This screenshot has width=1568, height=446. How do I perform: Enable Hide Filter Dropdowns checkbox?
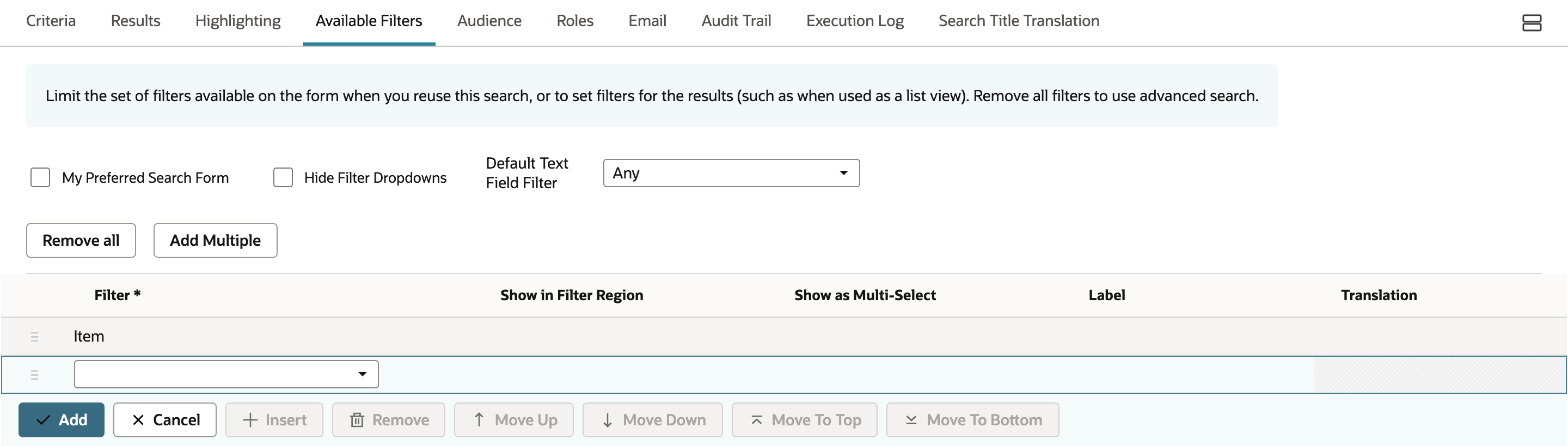pos(283,178)
